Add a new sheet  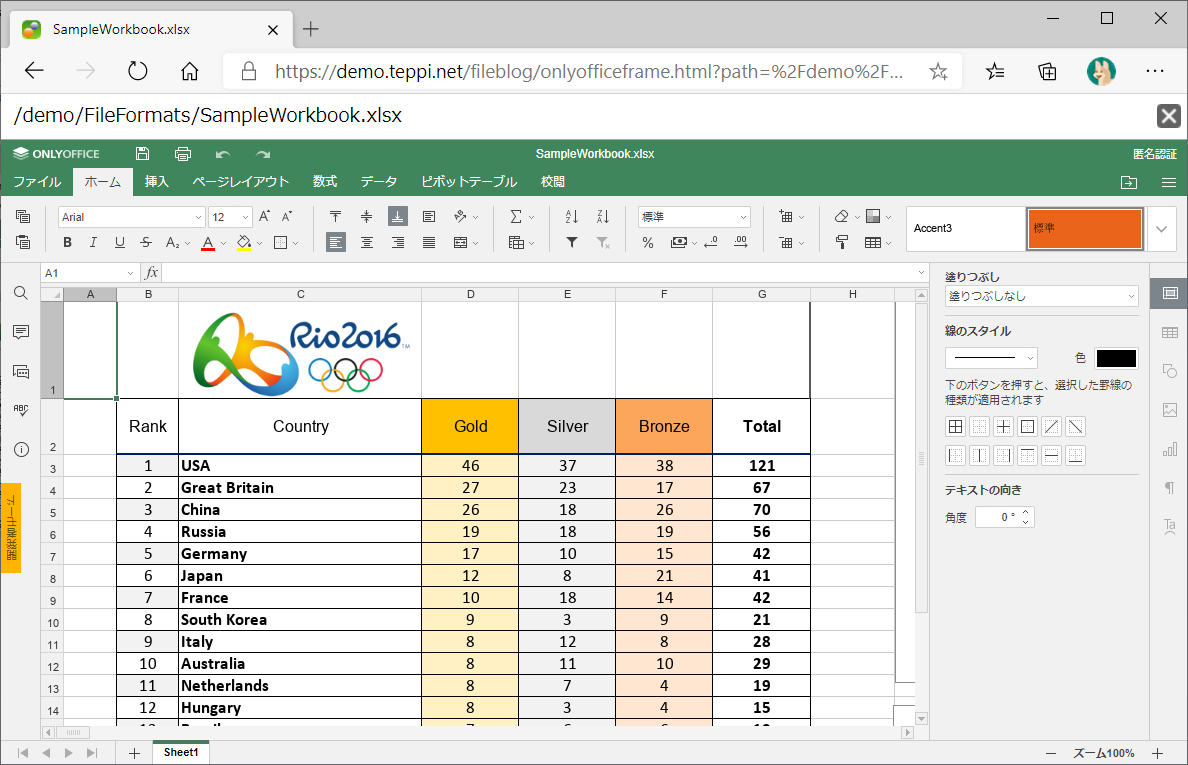[x=134, y=753]
